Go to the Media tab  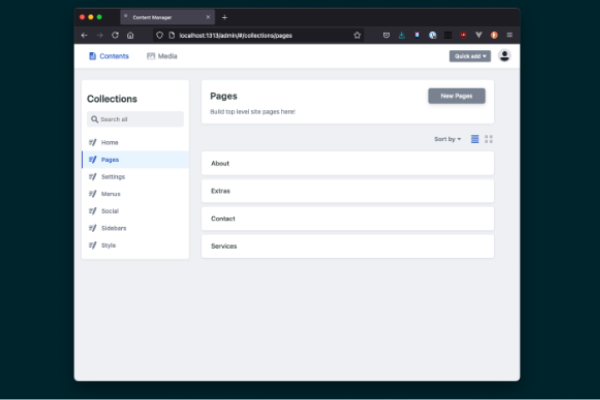coord(162,56)
